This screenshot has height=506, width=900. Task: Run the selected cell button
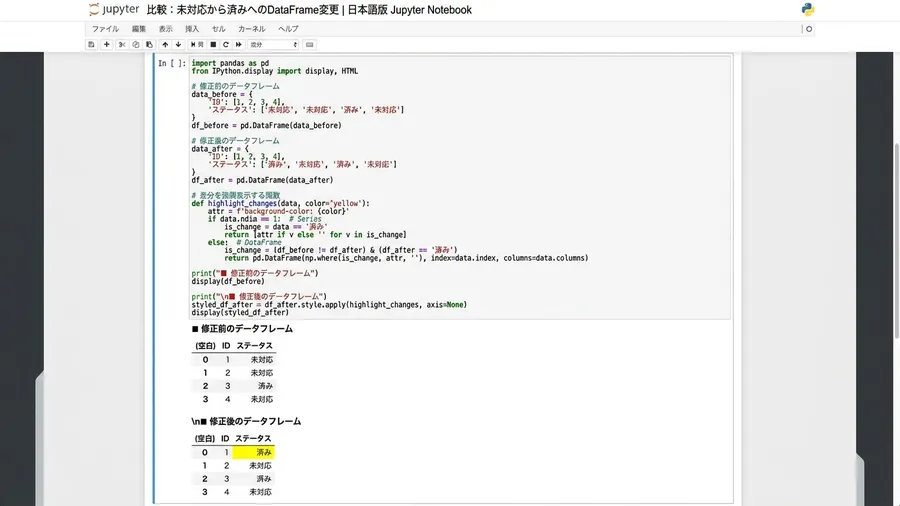coord(197,44)
